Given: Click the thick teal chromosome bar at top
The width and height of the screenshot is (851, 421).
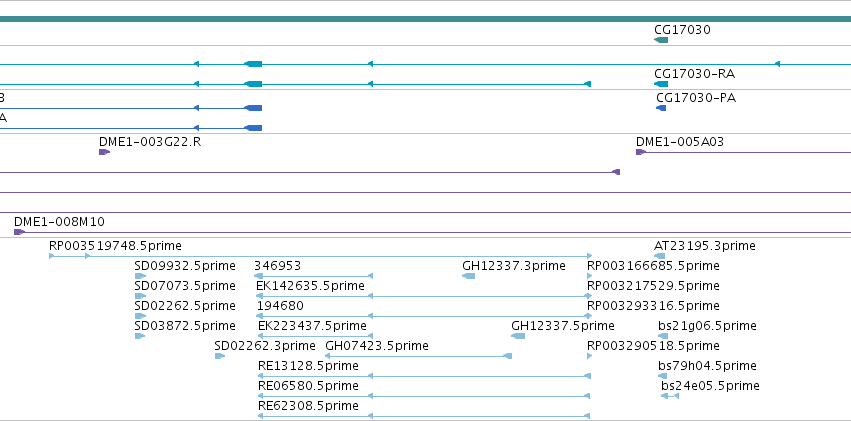Looking at the screenshot, I should point(426,19).
